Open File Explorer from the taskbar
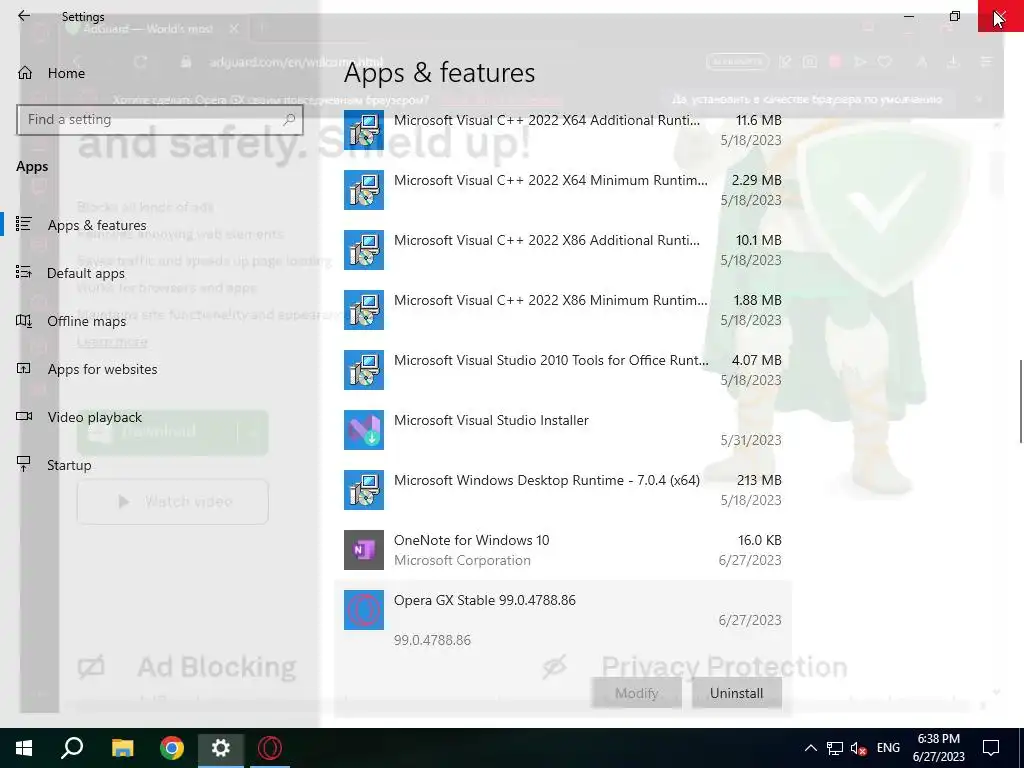Viewport: 1024px width, 768px height. 122,748
